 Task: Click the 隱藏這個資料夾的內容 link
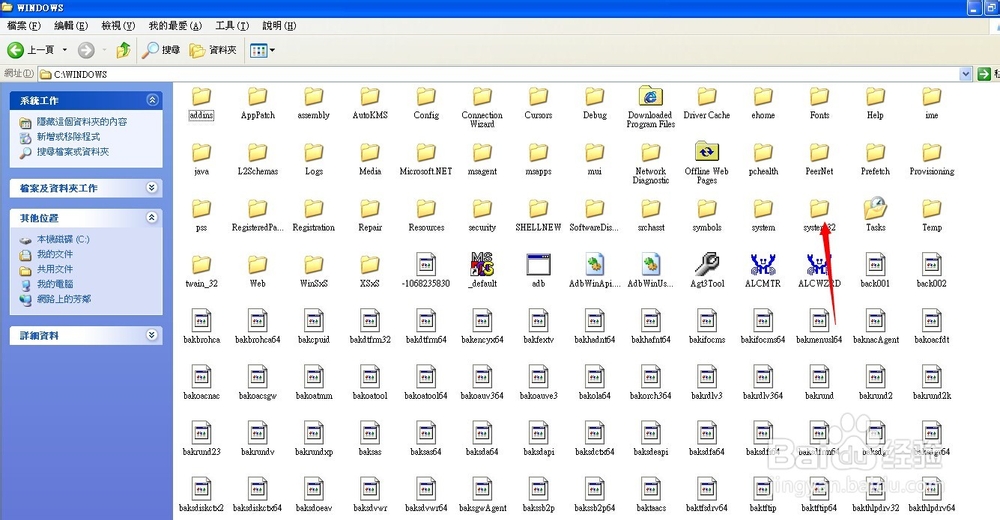(82, 121)
